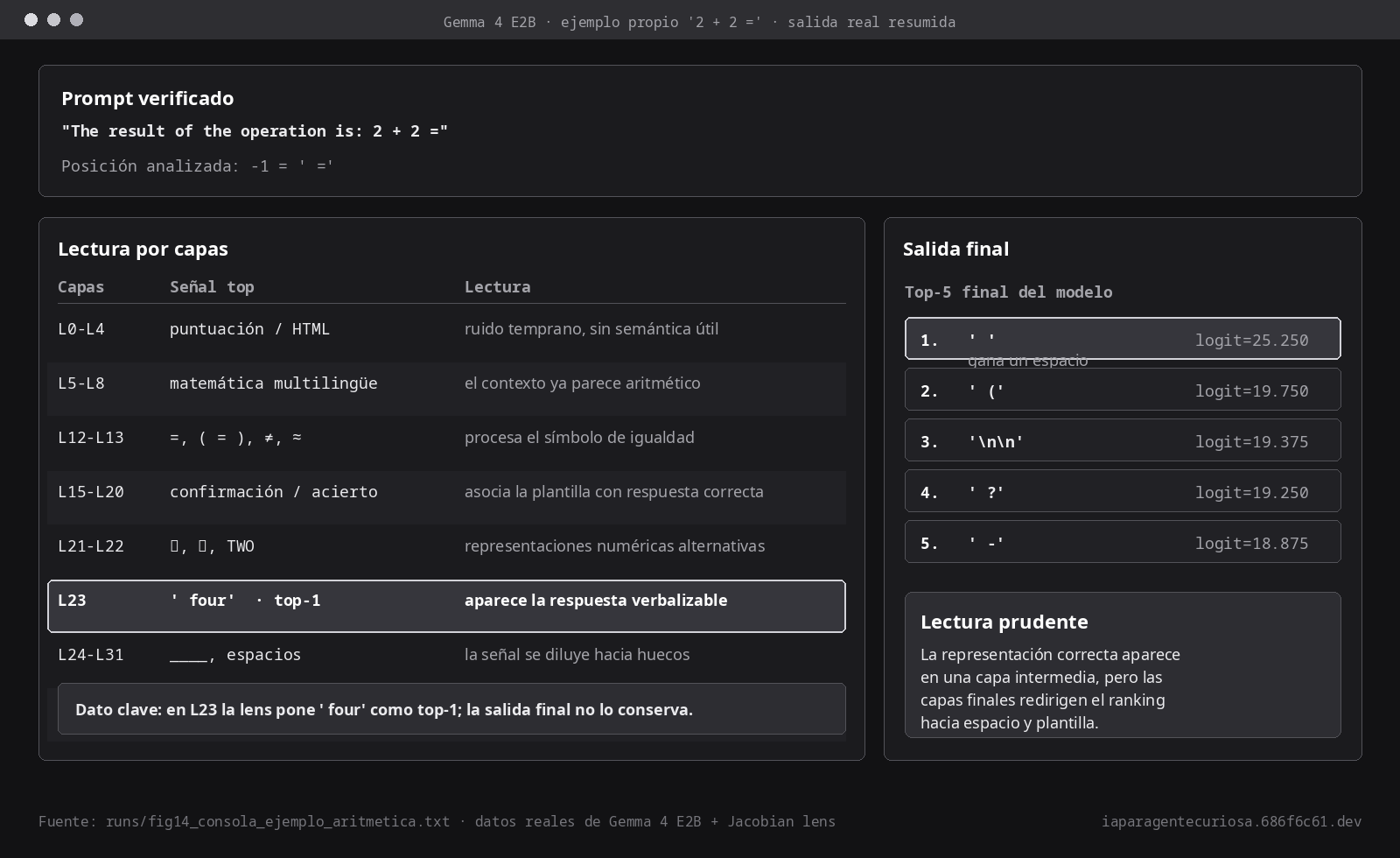Click 'la señal se diluye hacia huecos'

pos(577,655)
